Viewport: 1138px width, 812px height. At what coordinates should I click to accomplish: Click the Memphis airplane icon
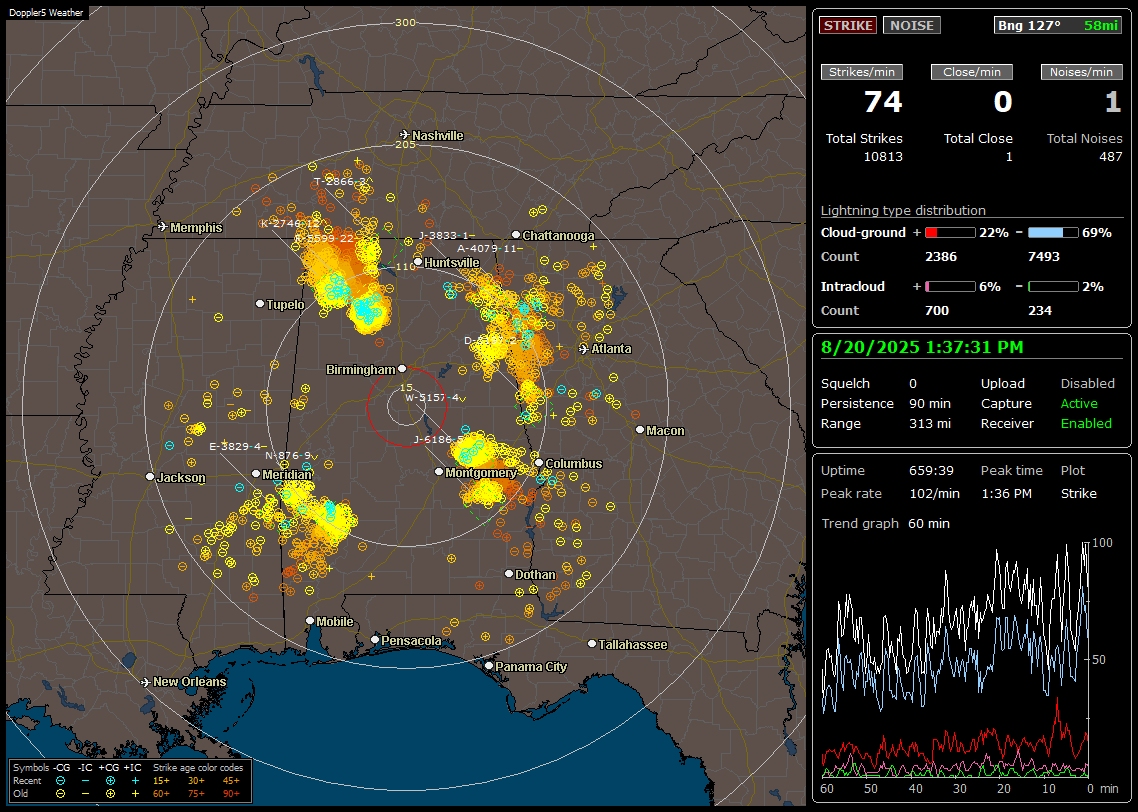pos(163,227)
